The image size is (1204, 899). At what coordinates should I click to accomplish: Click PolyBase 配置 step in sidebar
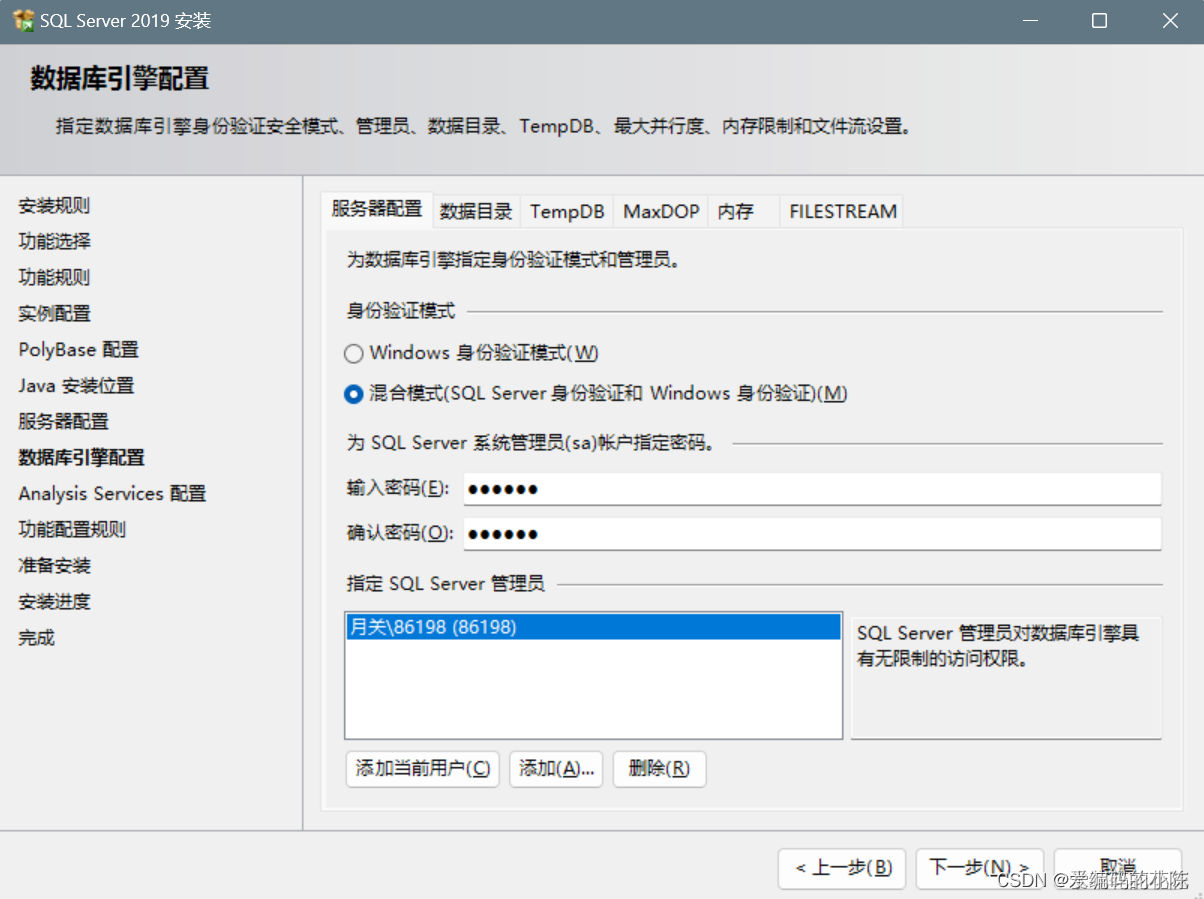tap(78, 350)
